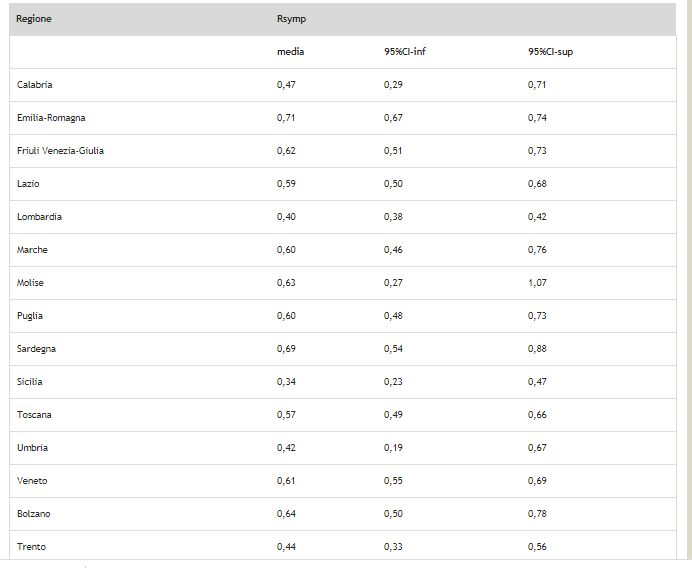692x568 pixels.
Task: Click the Rsymp column header
Action: tap(292, 19)
